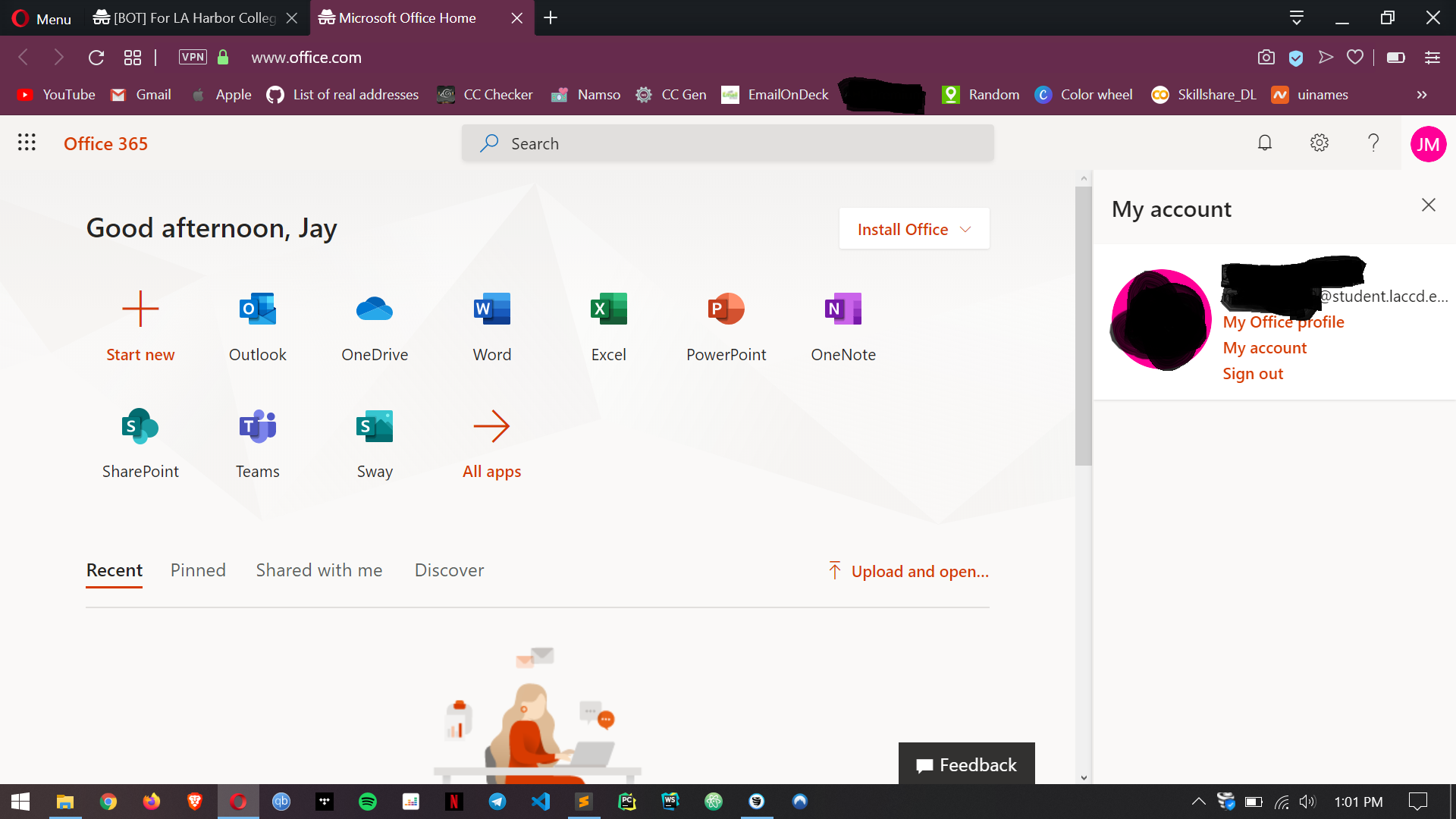
Task: Switch to the Pinned tab
Action: 198,570
